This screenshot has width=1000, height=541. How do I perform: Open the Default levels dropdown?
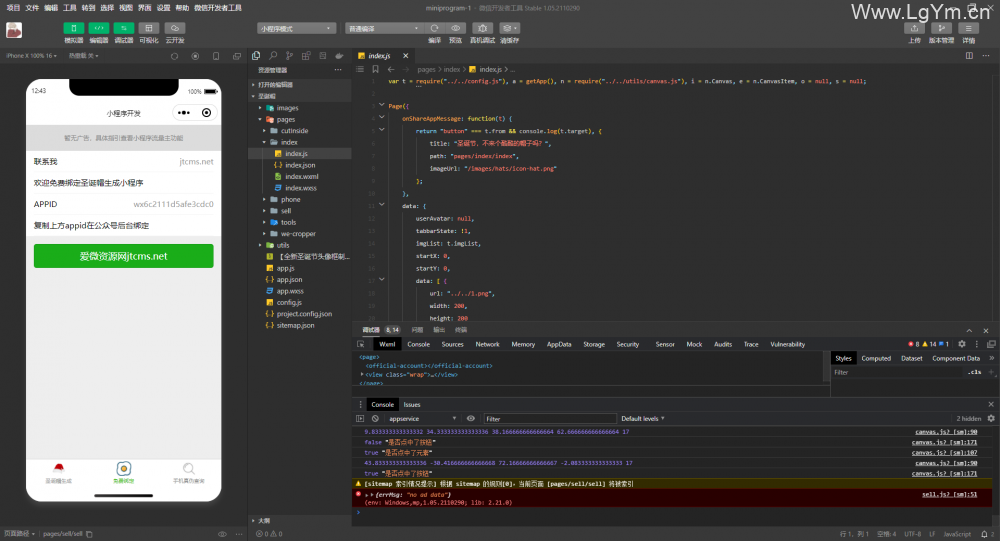click(642, 419)
